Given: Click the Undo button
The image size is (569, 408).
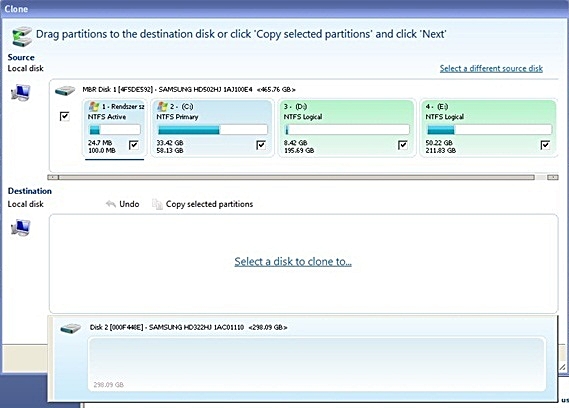Looking at the screenshot, I should click(122, 204).
